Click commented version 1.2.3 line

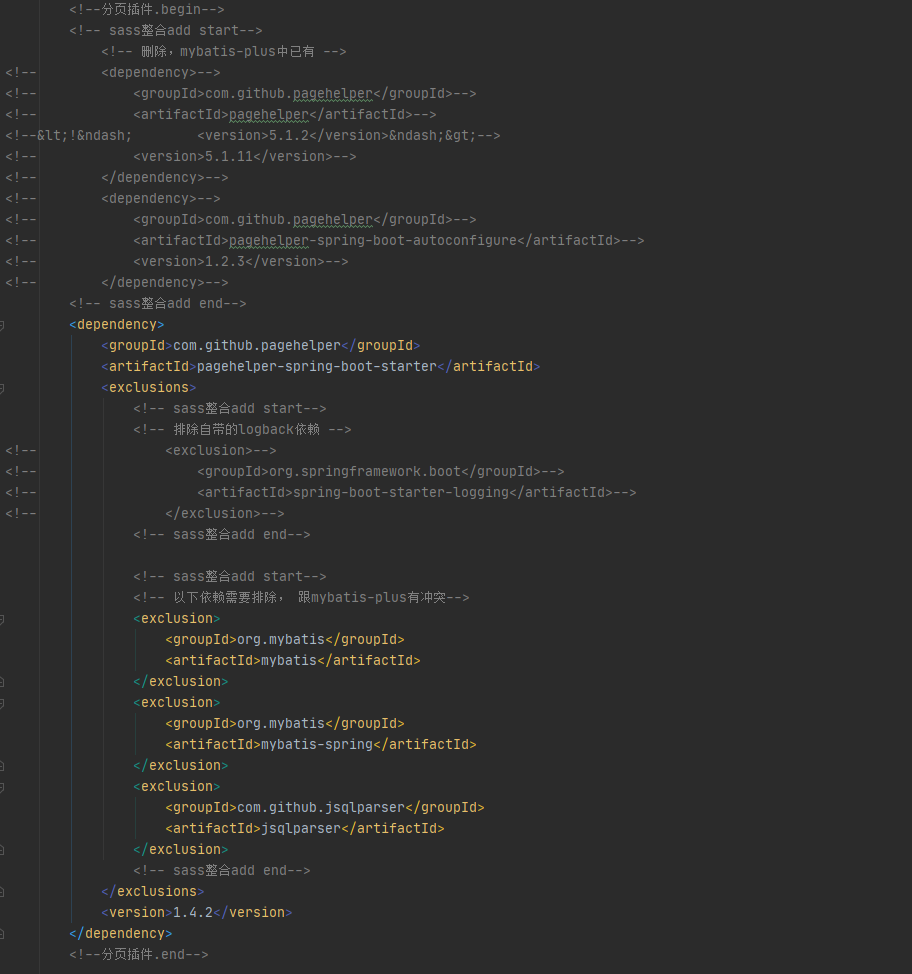(x=240, y=262)
